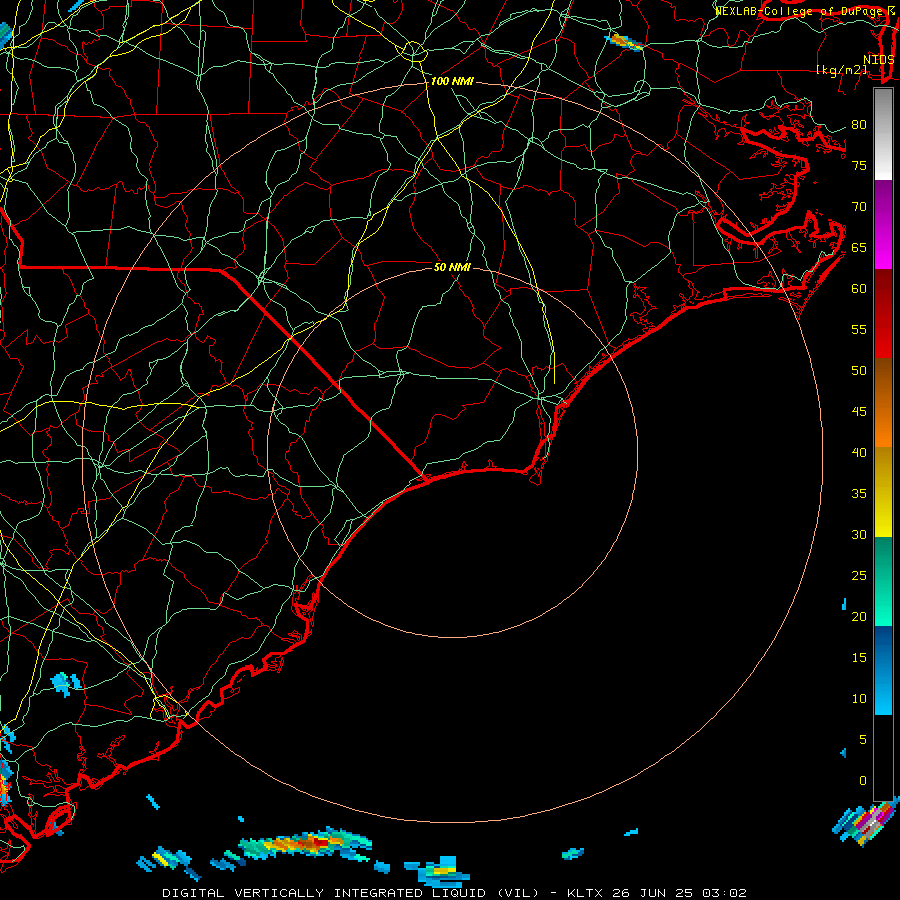Image resolution: width=900 pixels, height=900 pixels.
Task: Pick the red segment of the color bar
Action: pyautogui.click(x=883, y=314)
